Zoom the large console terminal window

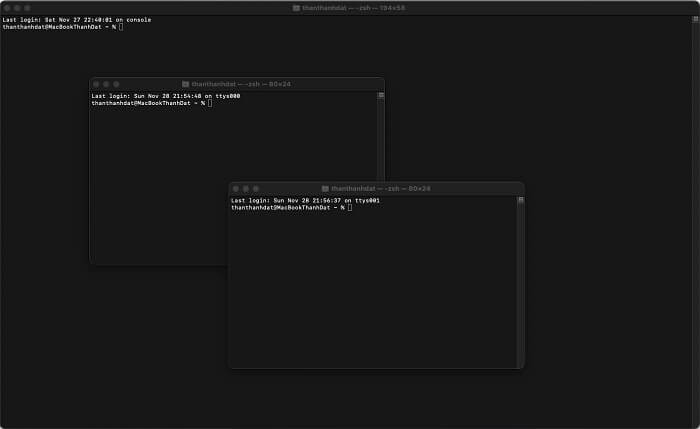pos(27,8)
